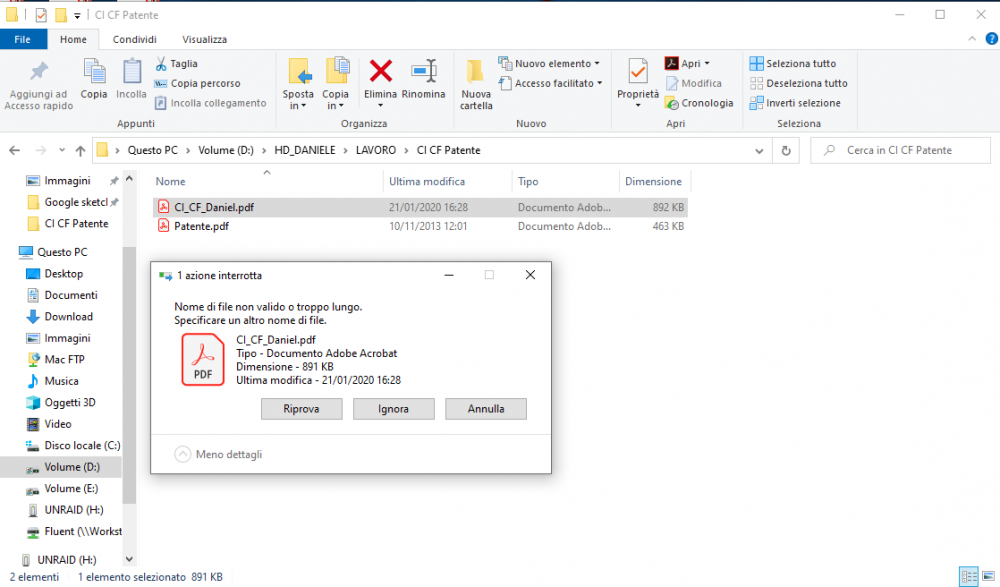Click LAVORO in the address path

click(376, 151)
